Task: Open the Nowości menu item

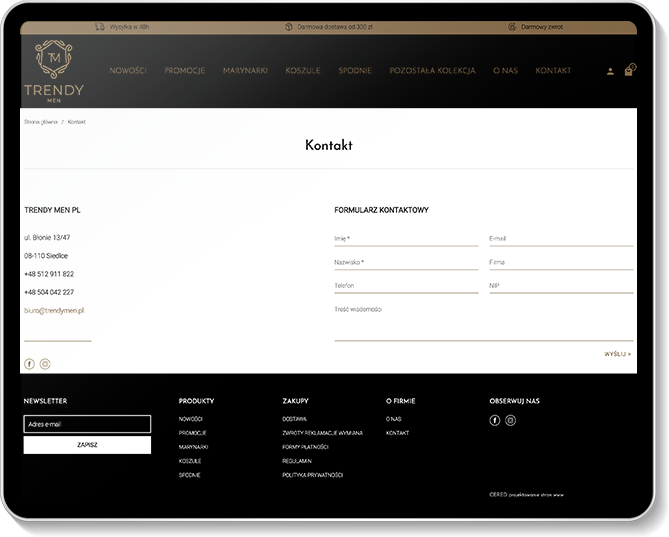Action: click(x=128, y=71)
